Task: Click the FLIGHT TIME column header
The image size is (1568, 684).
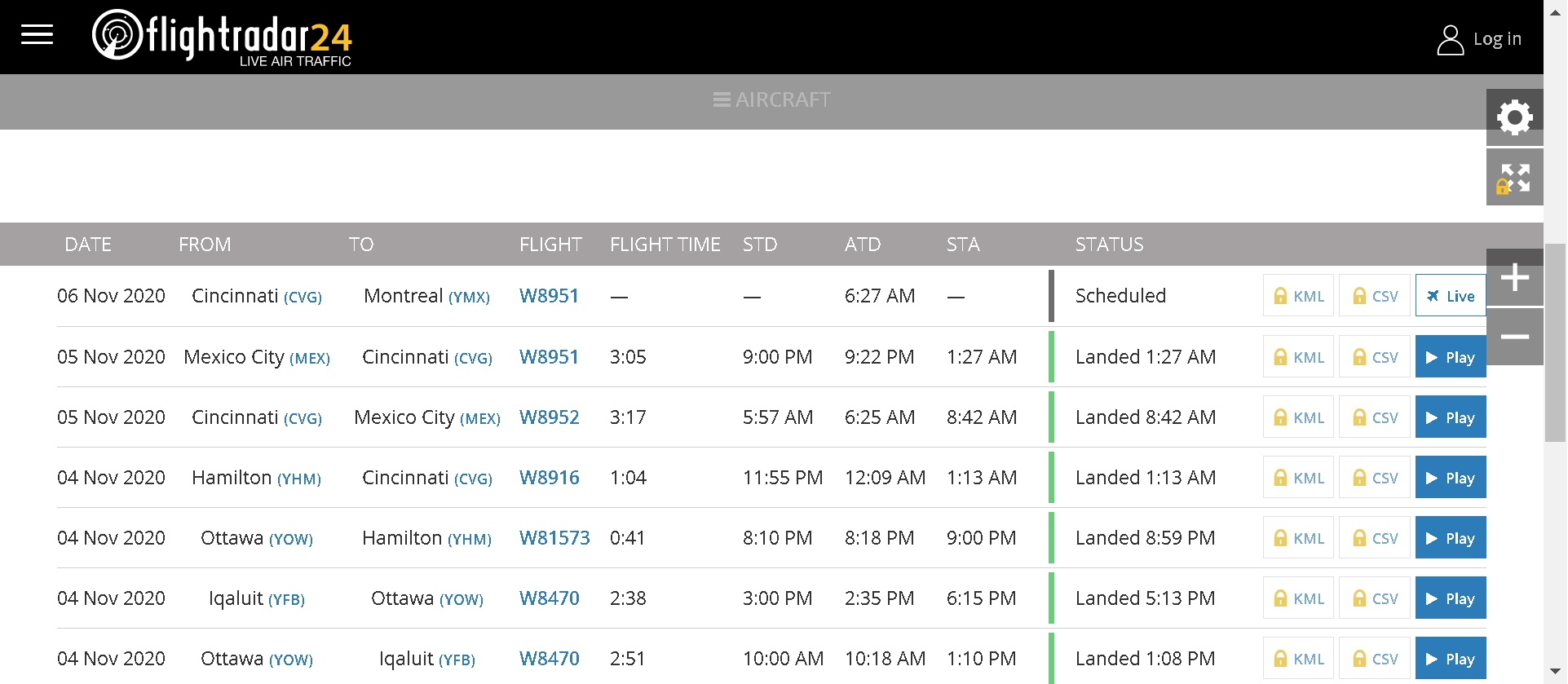Action: (x=665, y=245)
